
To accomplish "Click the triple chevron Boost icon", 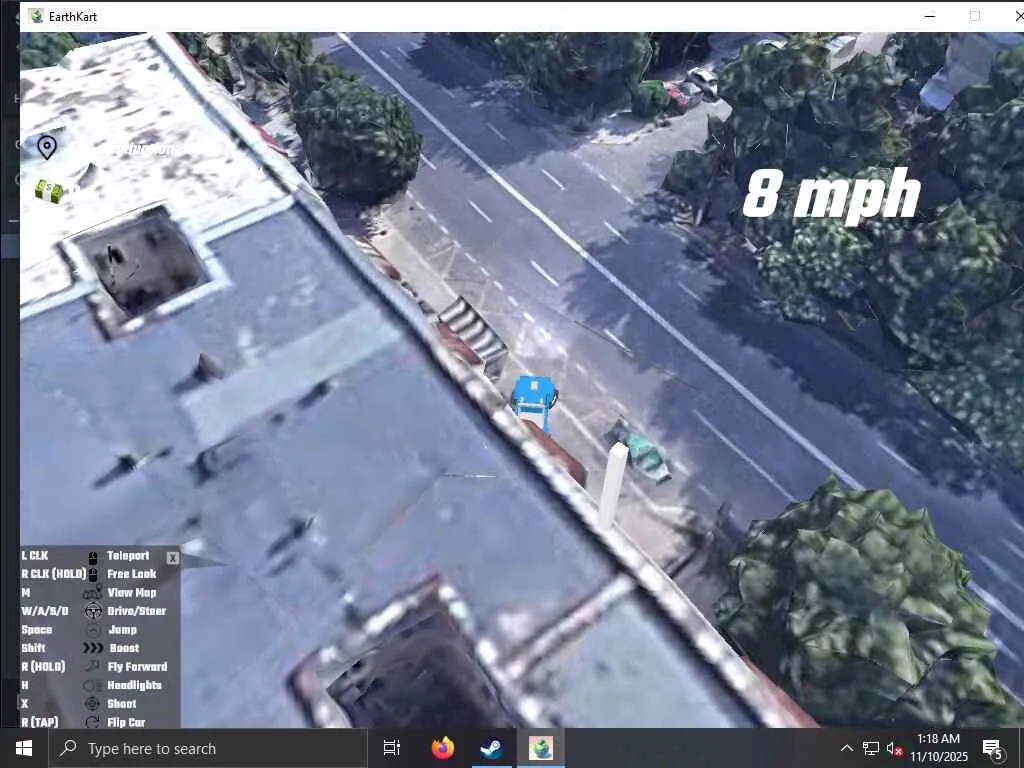I will (93, 648).
